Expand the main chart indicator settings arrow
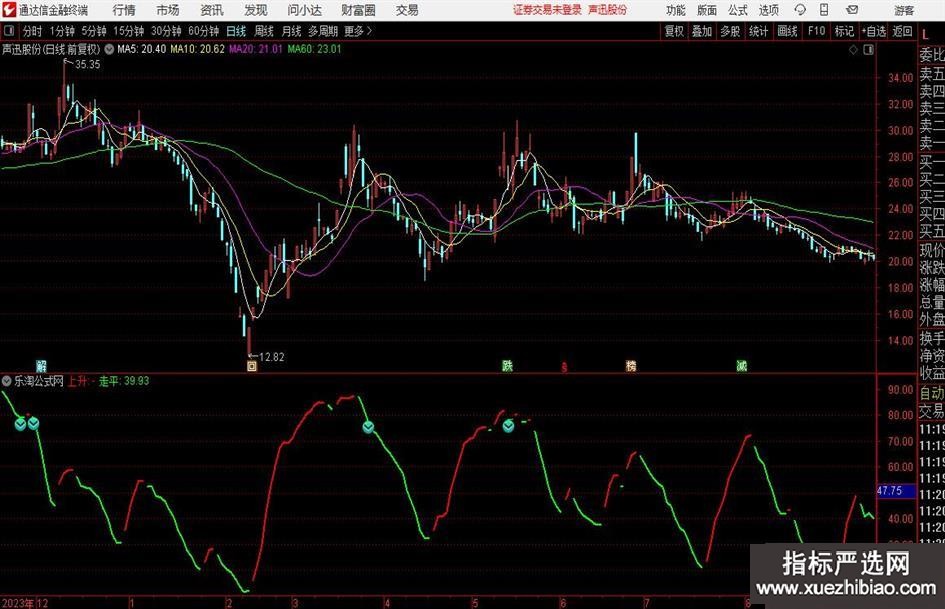This screenshot has height=609, width=945. coord(108,48)
